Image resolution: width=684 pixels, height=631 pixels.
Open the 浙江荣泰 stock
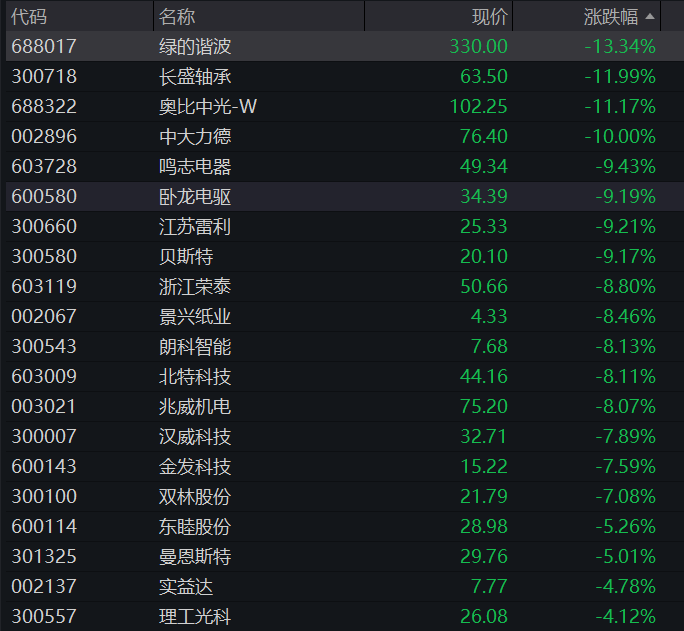tap(195, 287)
